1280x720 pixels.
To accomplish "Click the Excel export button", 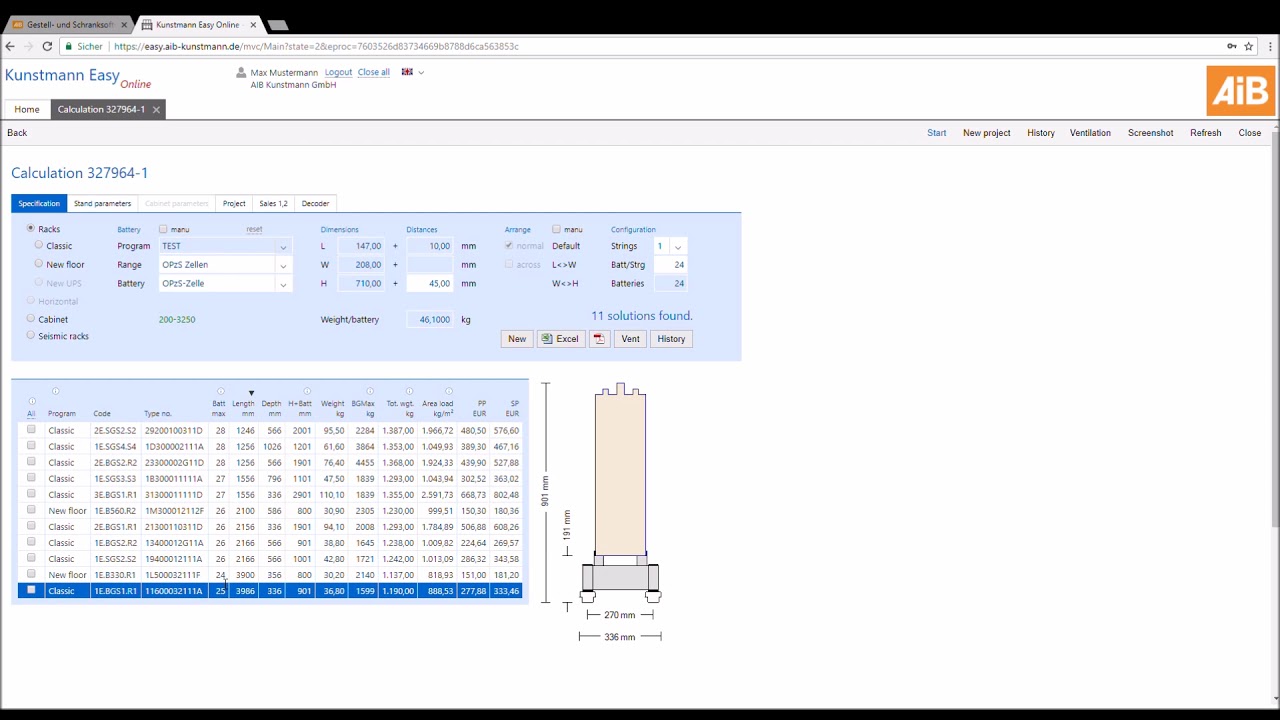I will click(560, 339).
